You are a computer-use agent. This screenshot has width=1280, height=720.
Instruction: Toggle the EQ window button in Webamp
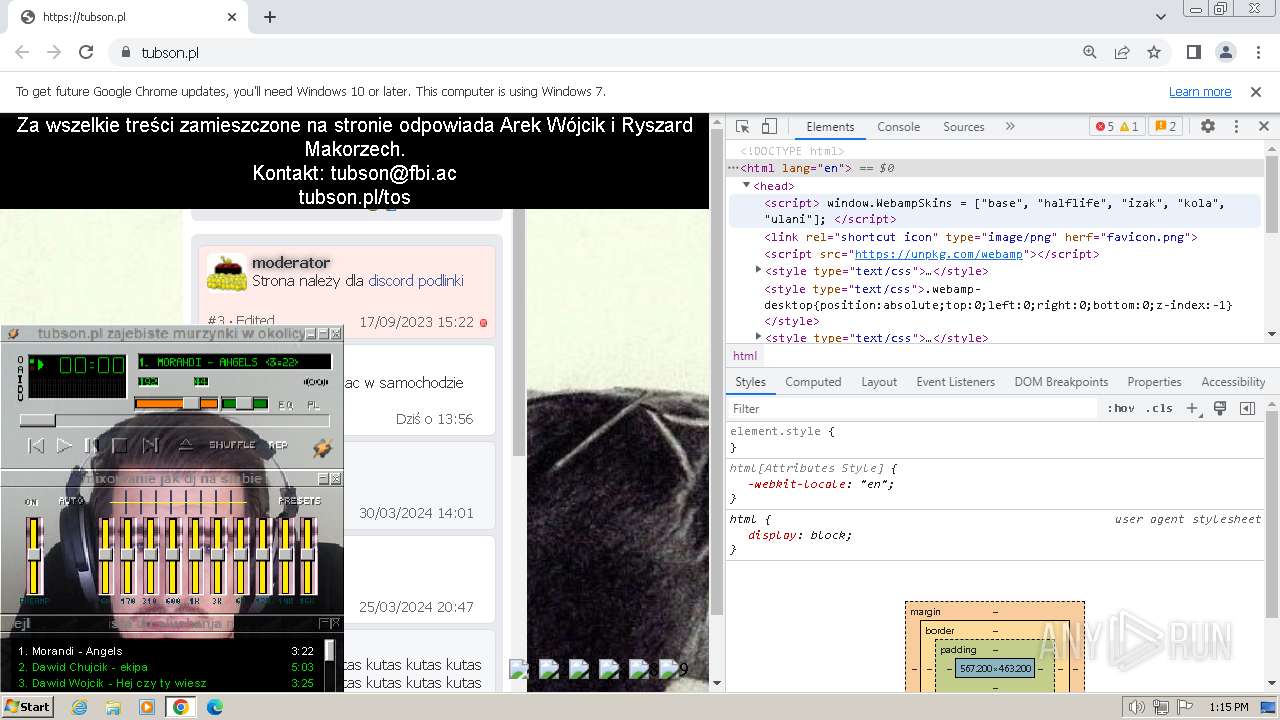pyautogui.click(x=286, y=404)
